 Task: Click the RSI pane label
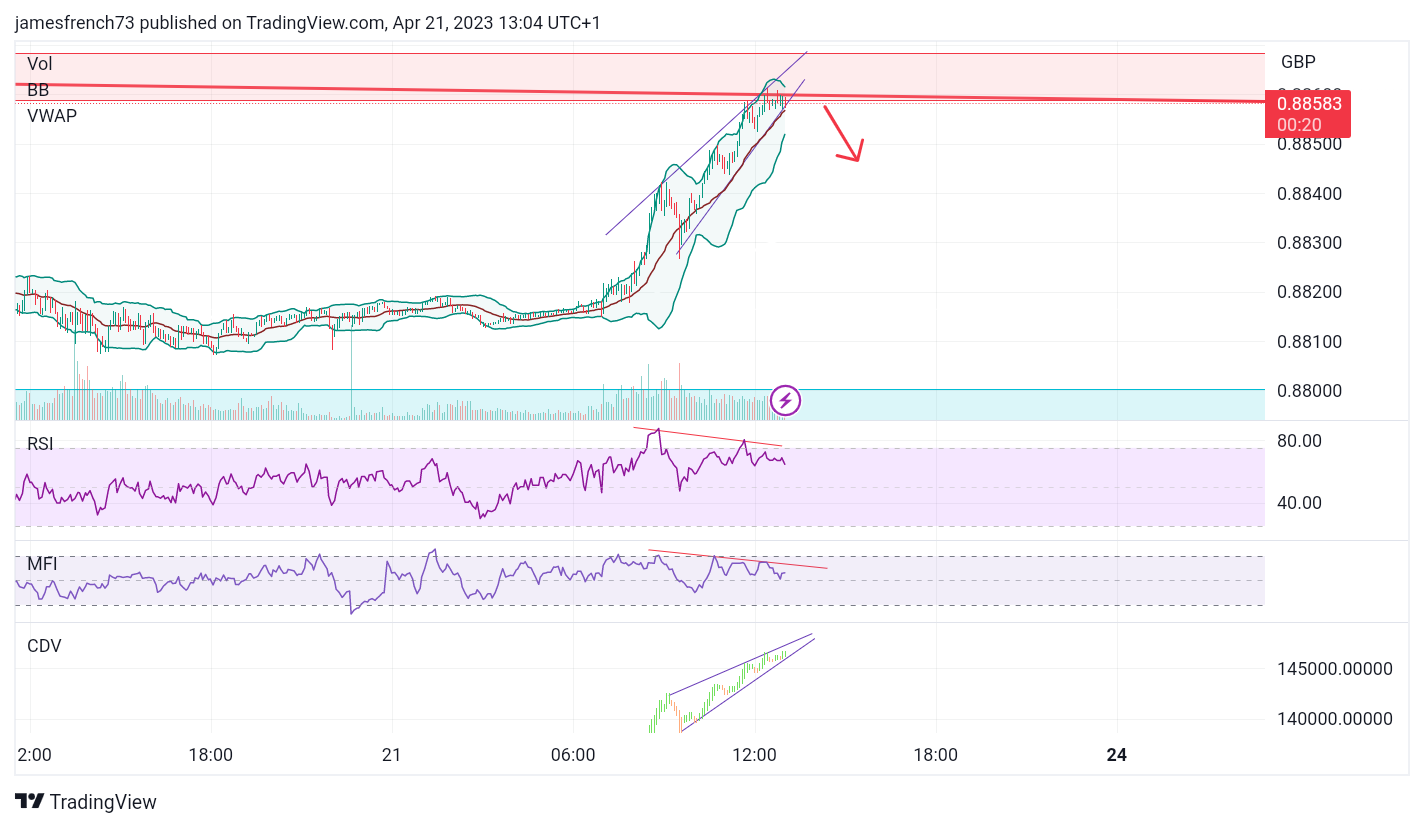click(x=40, y=444)
